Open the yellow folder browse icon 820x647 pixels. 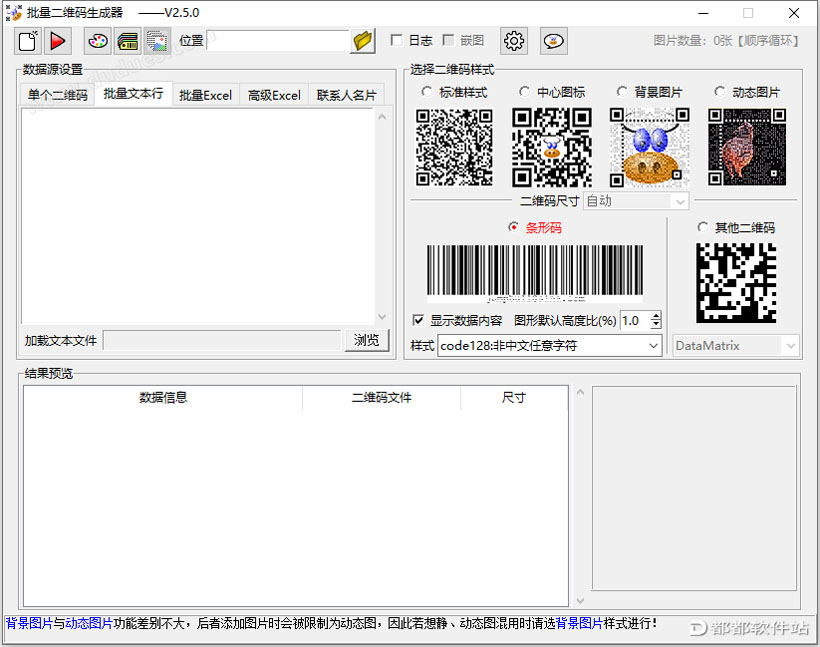pyautogui.click(x=362, y=41)
